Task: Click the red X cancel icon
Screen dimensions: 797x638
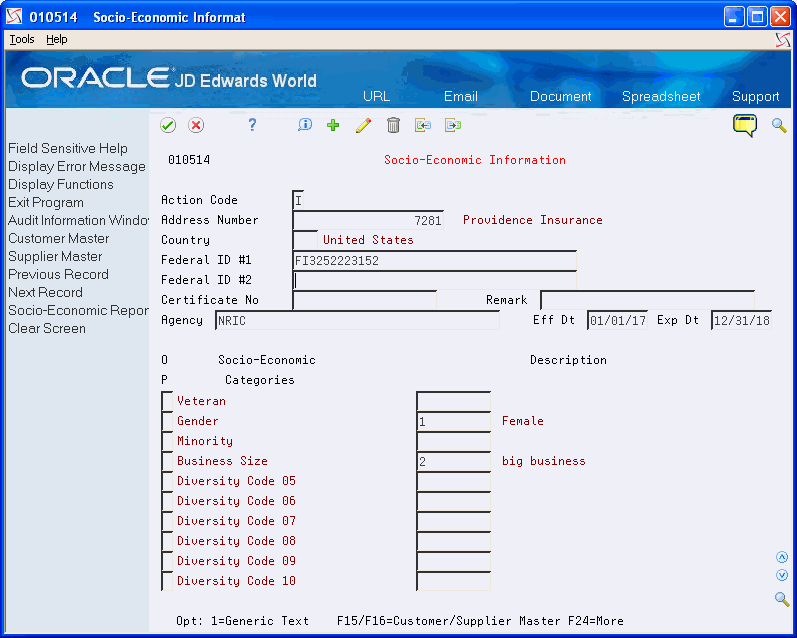Action: [196, 125]
